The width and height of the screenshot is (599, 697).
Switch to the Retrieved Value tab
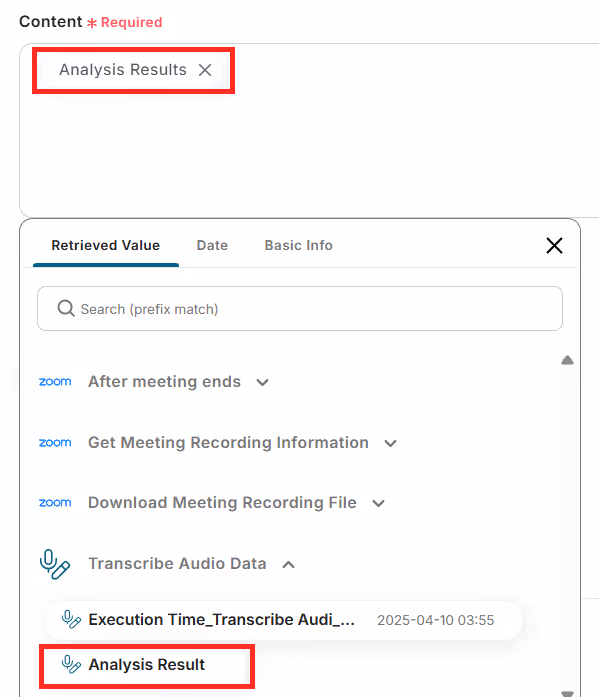point(106,245)
